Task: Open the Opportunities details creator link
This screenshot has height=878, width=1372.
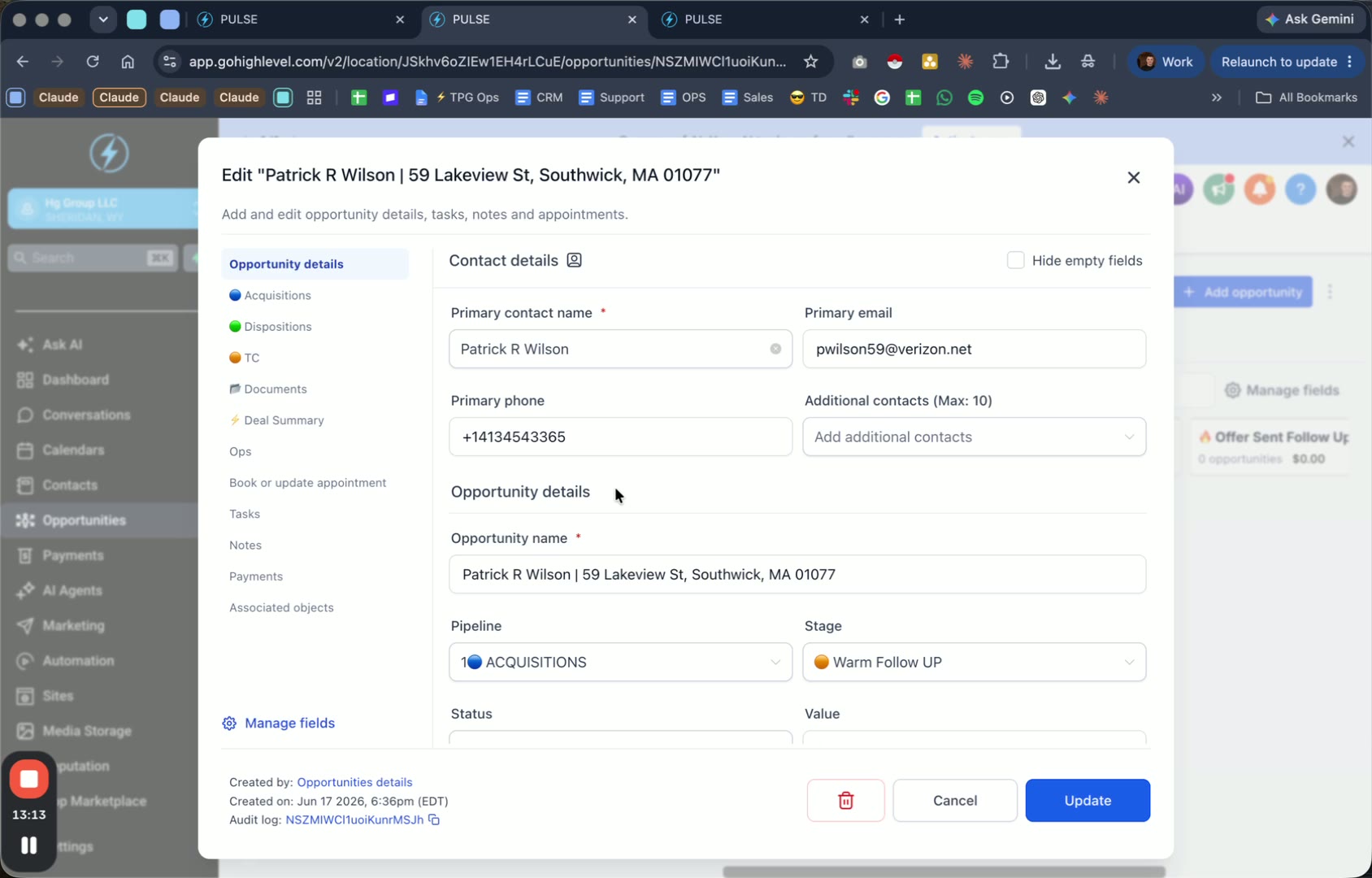Action: point(354,782)
